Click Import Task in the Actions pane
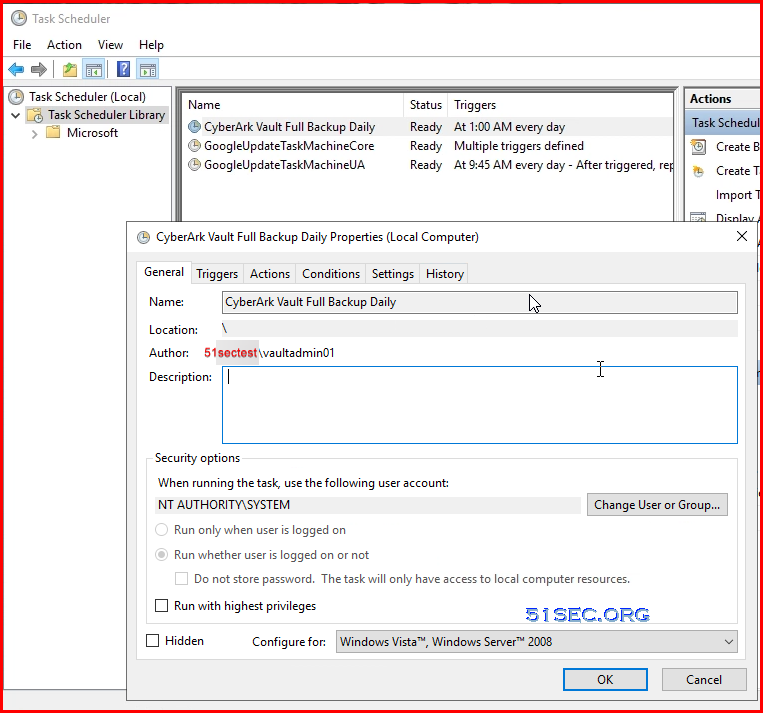The width and height of the screenshot is (763, 713). [737, 195]
